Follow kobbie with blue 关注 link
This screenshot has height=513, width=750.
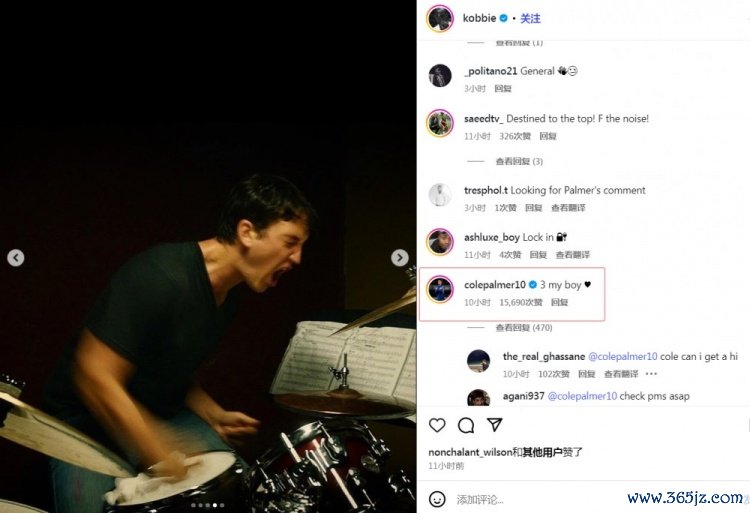point(530,19)
